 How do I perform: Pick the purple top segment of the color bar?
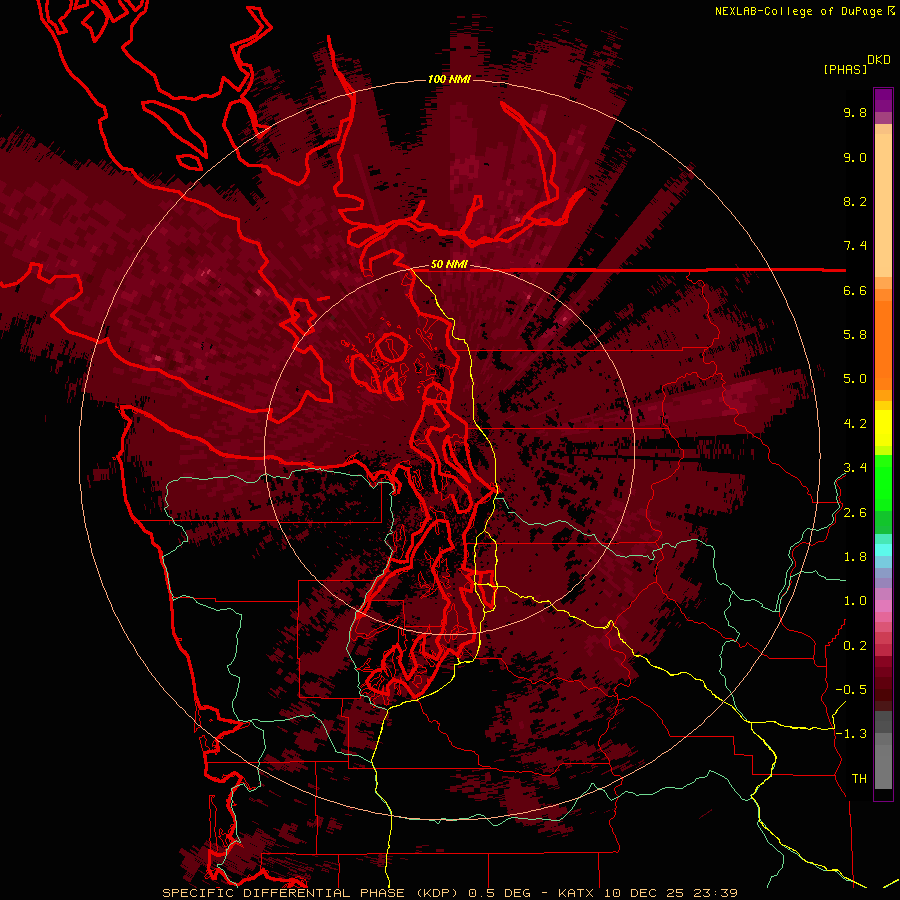coord(883,100)
